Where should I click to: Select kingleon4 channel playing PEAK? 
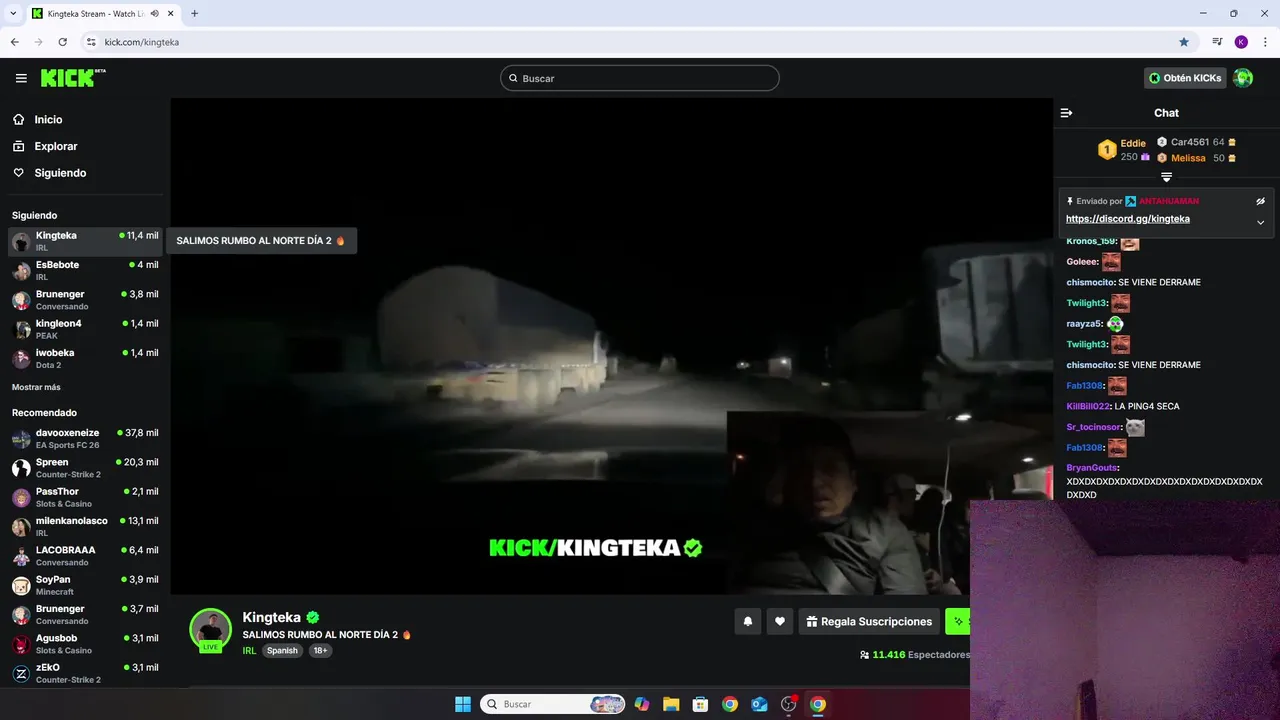click(85, 329)
